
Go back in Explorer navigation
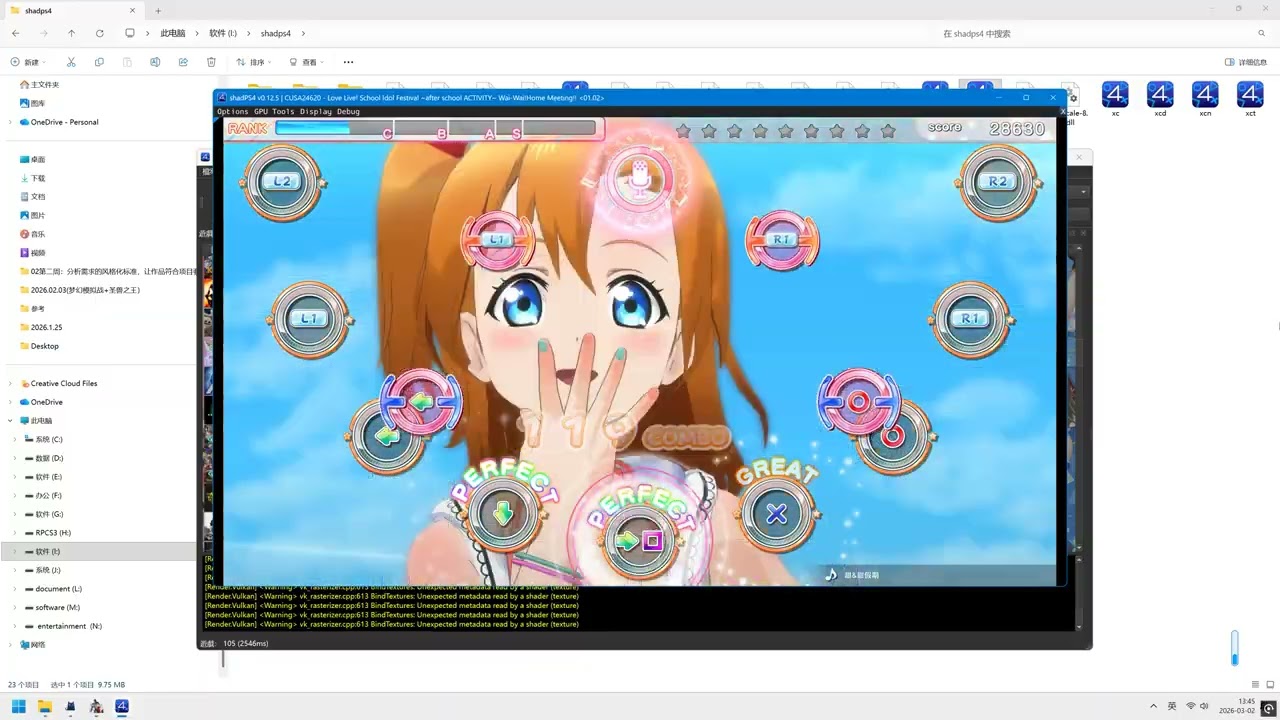(x=15, y=33)
